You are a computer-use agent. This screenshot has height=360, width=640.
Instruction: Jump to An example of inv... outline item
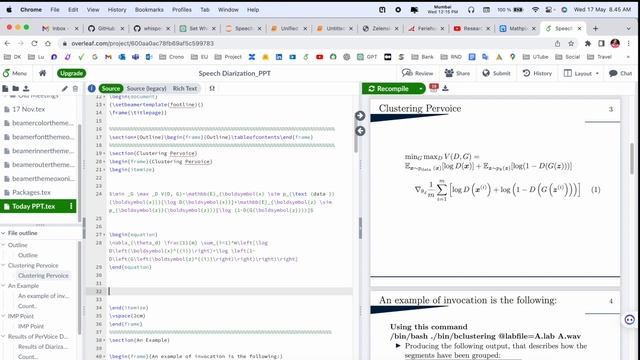[43, 296]
